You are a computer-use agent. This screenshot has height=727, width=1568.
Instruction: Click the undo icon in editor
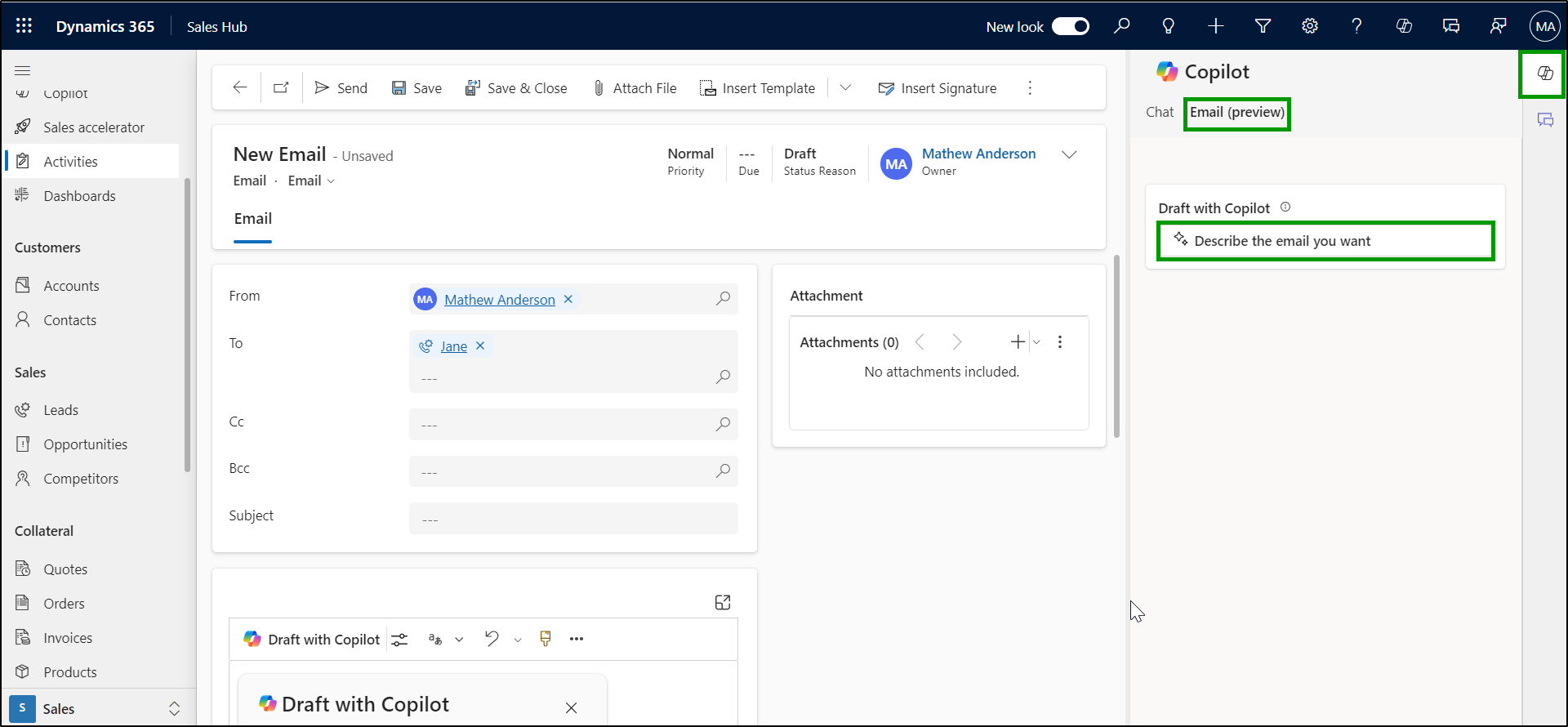coord(492,639)
